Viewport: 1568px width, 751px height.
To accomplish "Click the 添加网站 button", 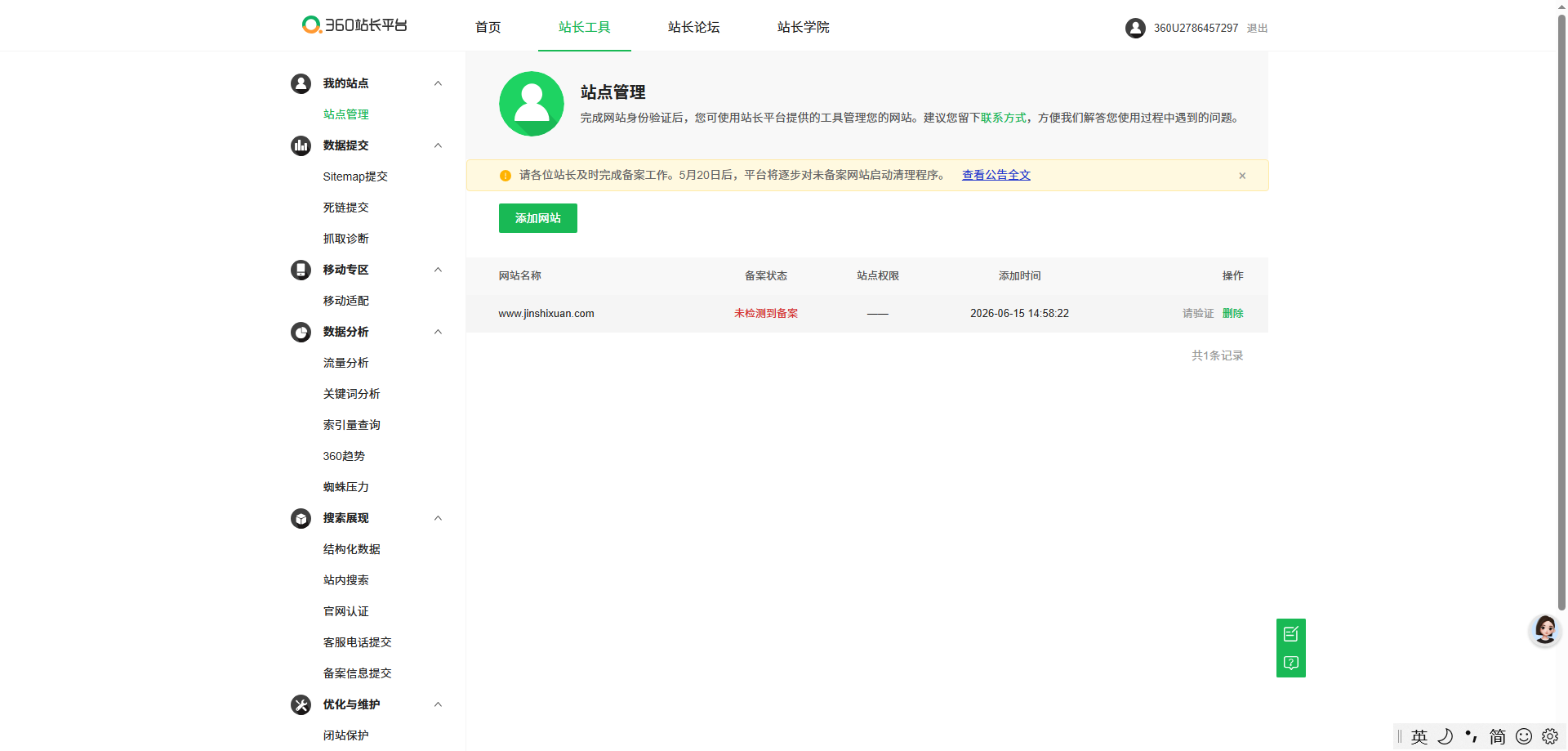I will pyautogui.click(x=537, y=218).
